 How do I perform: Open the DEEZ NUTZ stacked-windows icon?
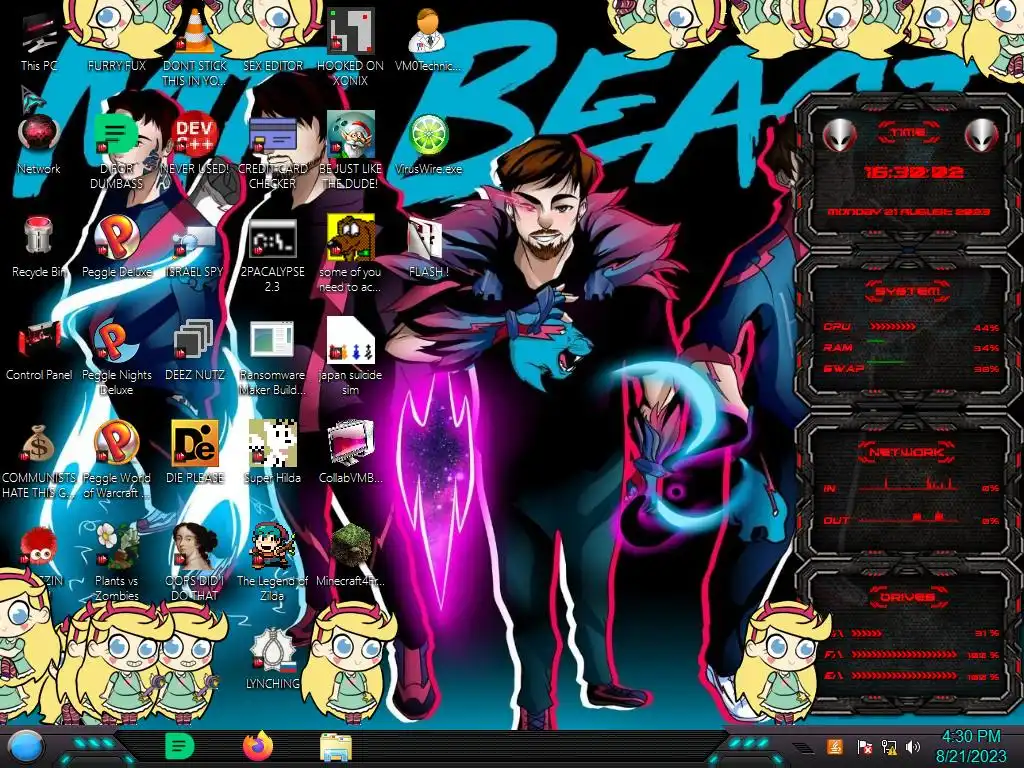195,350
